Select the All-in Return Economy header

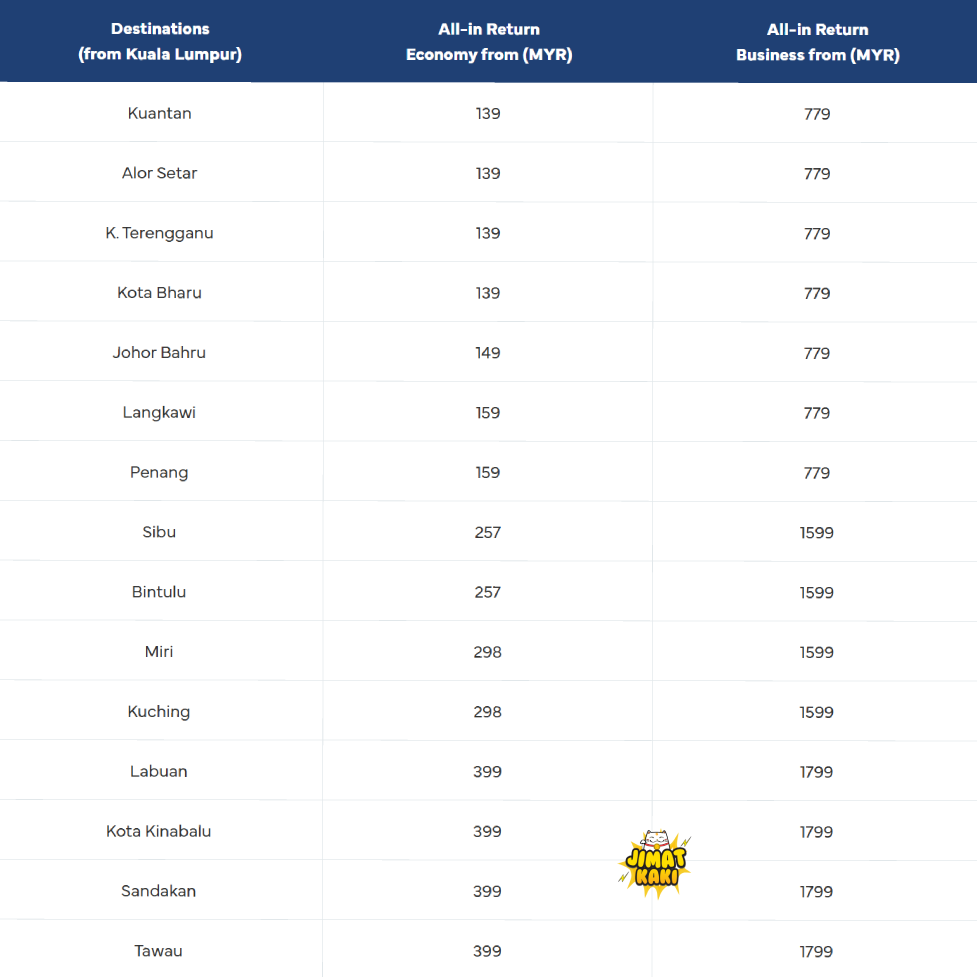(x=488, y=42)
